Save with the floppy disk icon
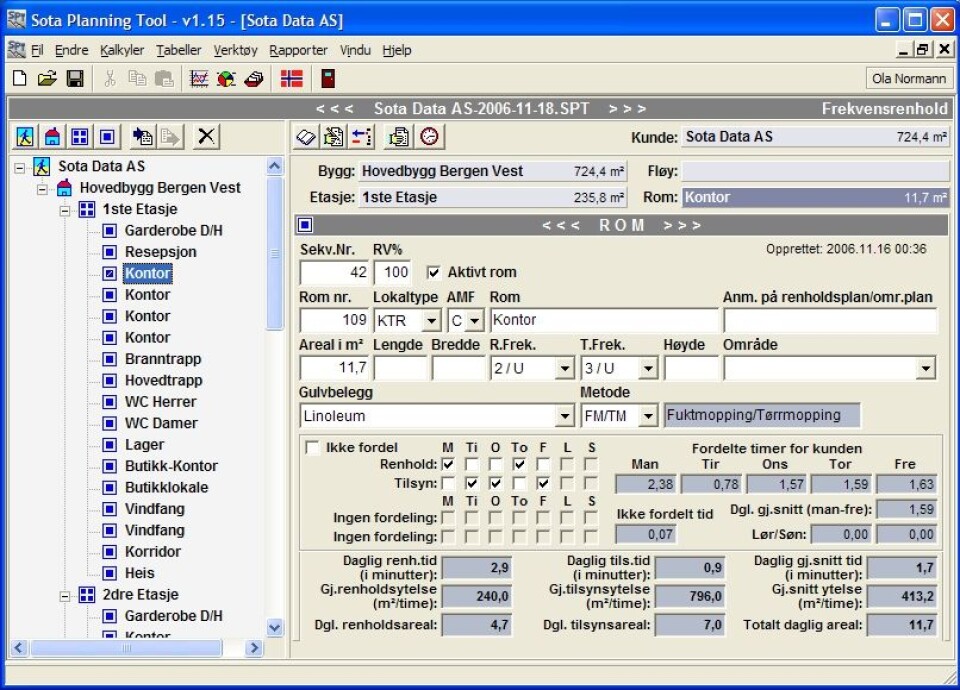Viewport: 960px width, 690px height. (75, 78)
